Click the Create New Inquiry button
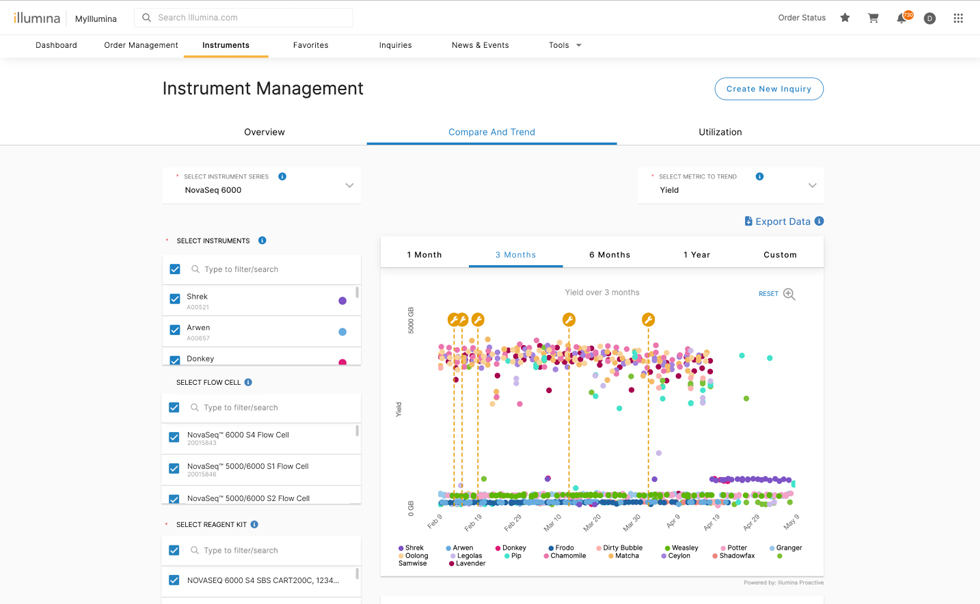The image size is (980, 604). [768, 89]
